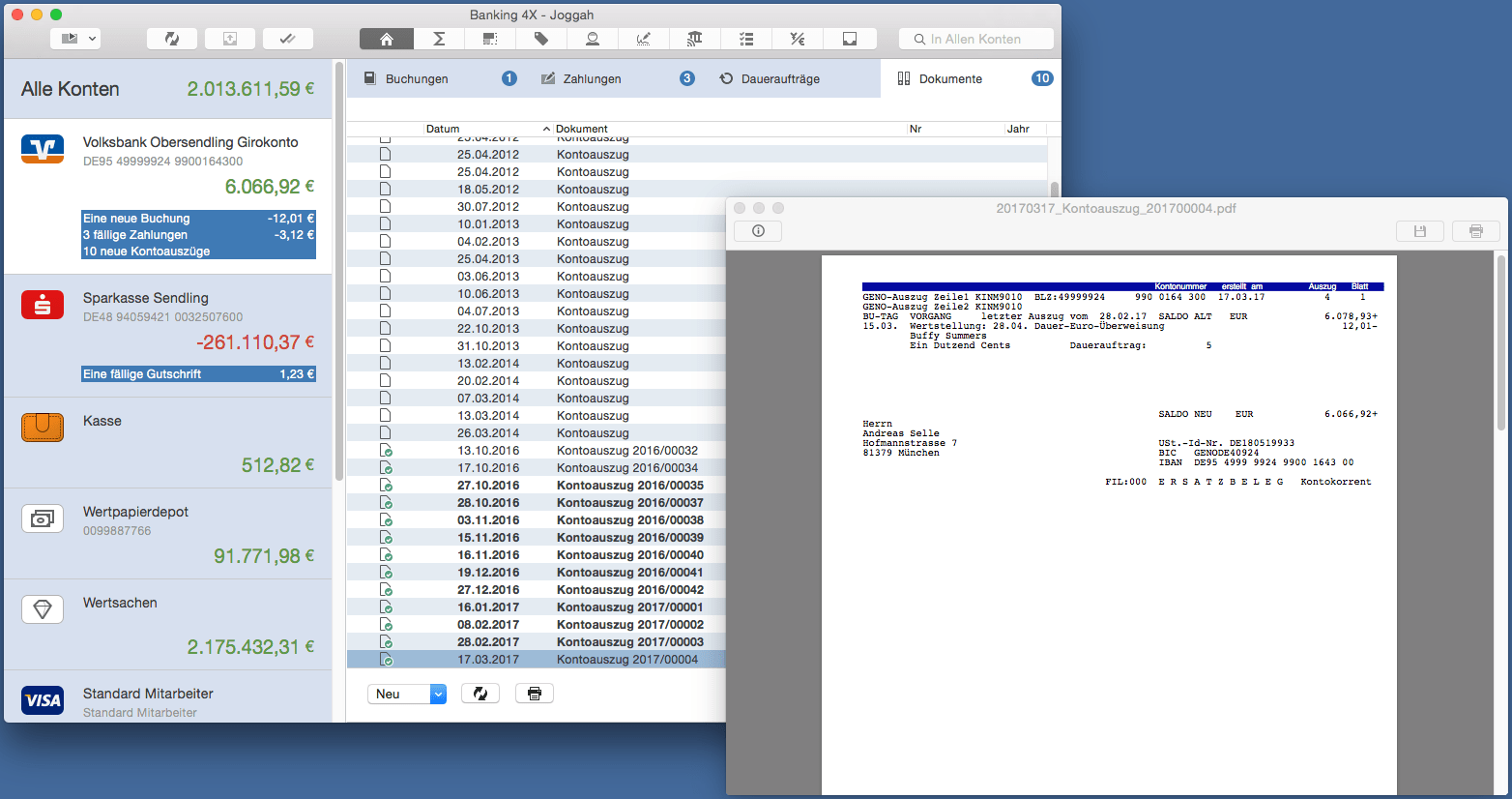Click the print icon in PDF window
The image size is (1512, 799).
[x=1476, y=231]
